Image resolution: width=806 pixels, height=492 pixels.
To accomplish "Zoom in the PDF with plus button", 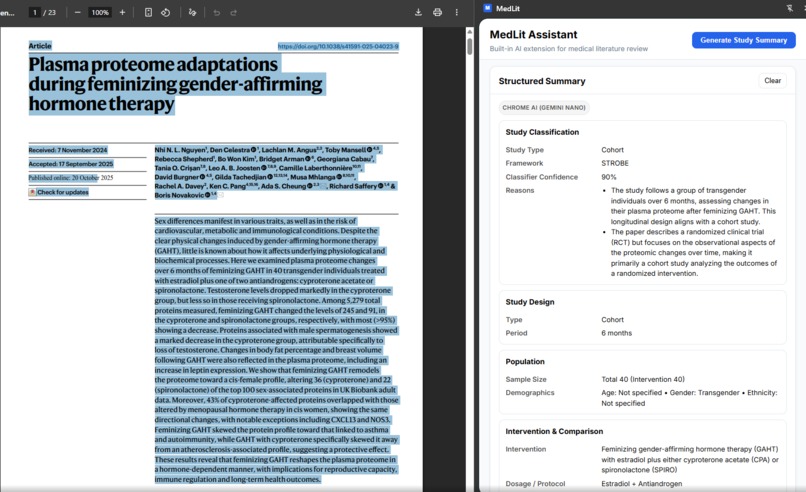I will click(x=122, y=12).
